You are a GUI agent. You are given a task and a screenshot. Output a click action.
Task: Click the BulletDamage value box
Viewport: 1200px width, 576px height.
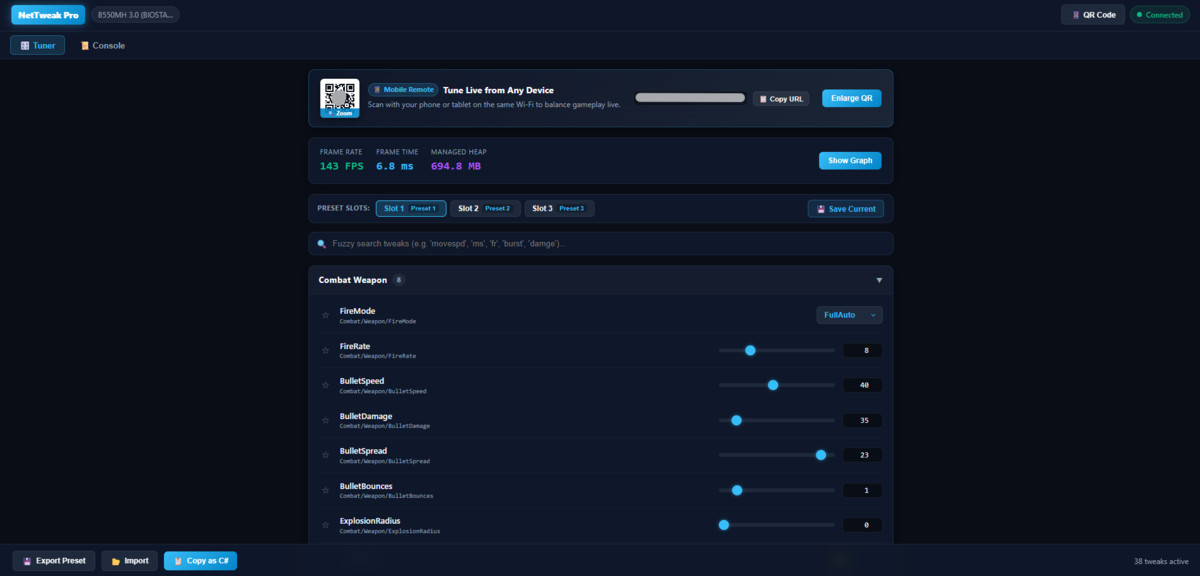click(863, 420)
